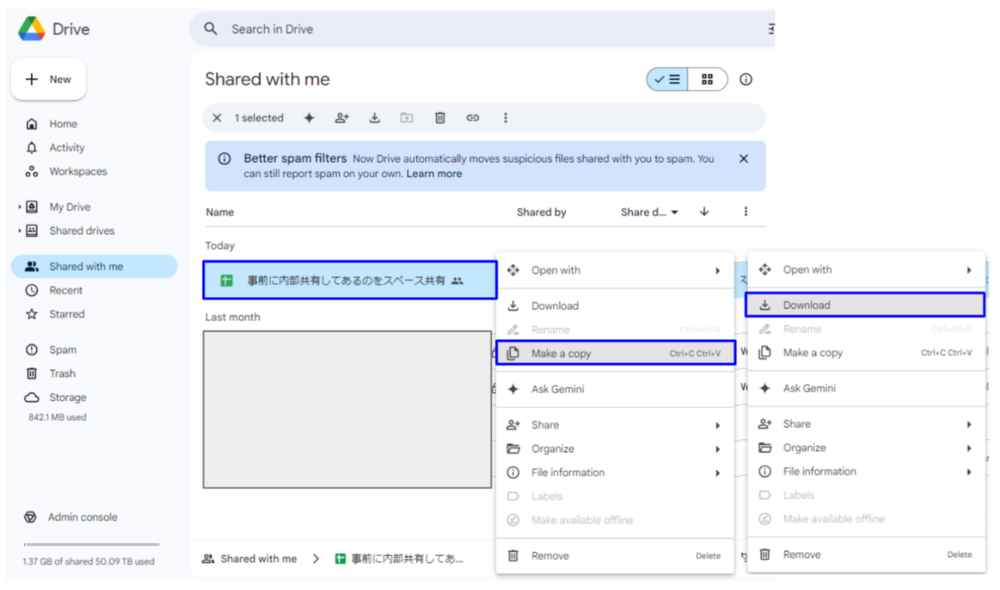Screen dimensions: 1000x590
Task: Move selected file using the move-to-folder icon
Action: [406, 117]
